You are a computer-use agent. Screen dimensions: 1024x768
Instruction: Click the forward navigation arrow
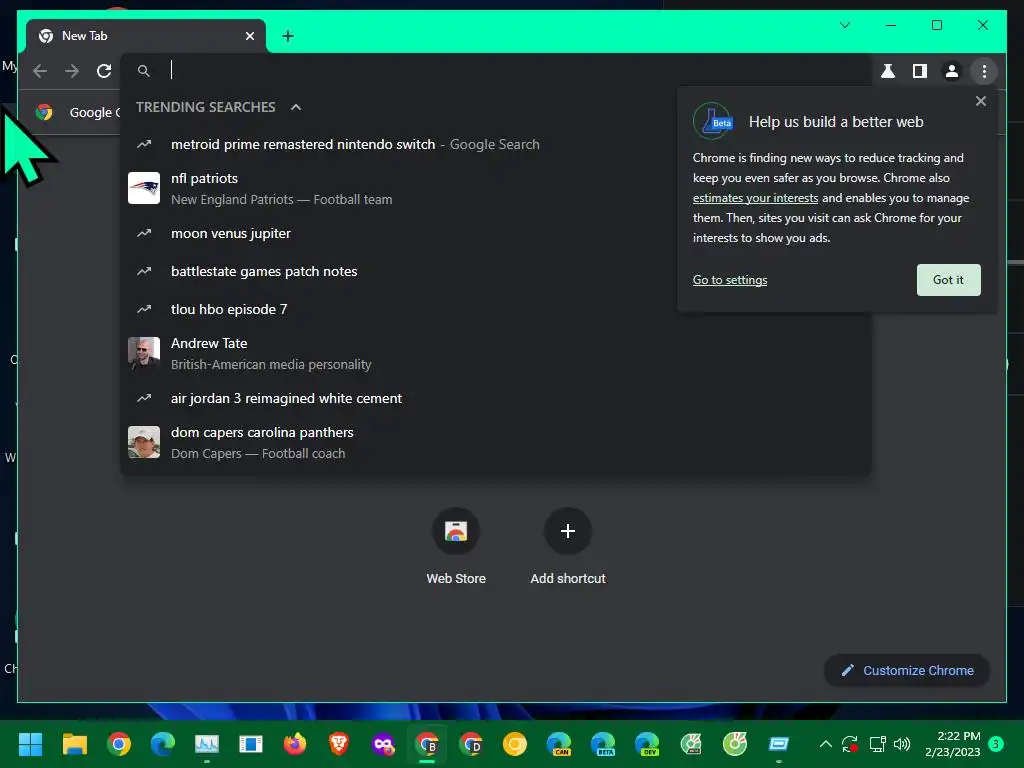(72, 71)
